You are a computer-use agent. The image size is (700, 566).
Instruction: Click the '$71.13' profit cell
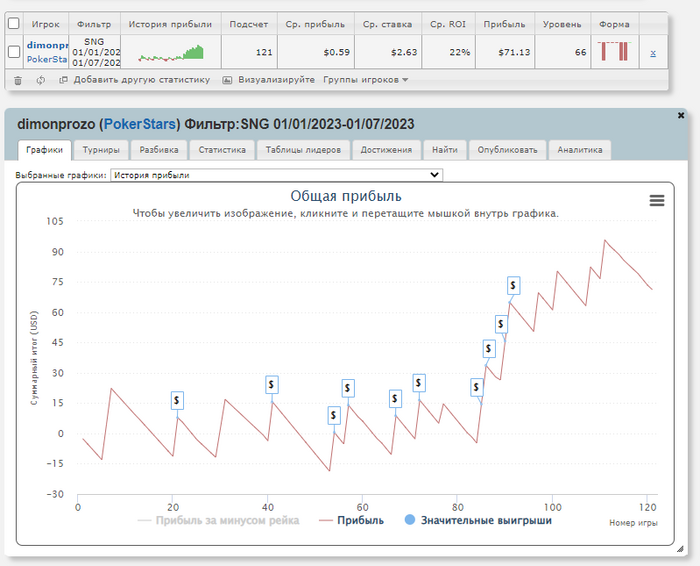[505, 52]
